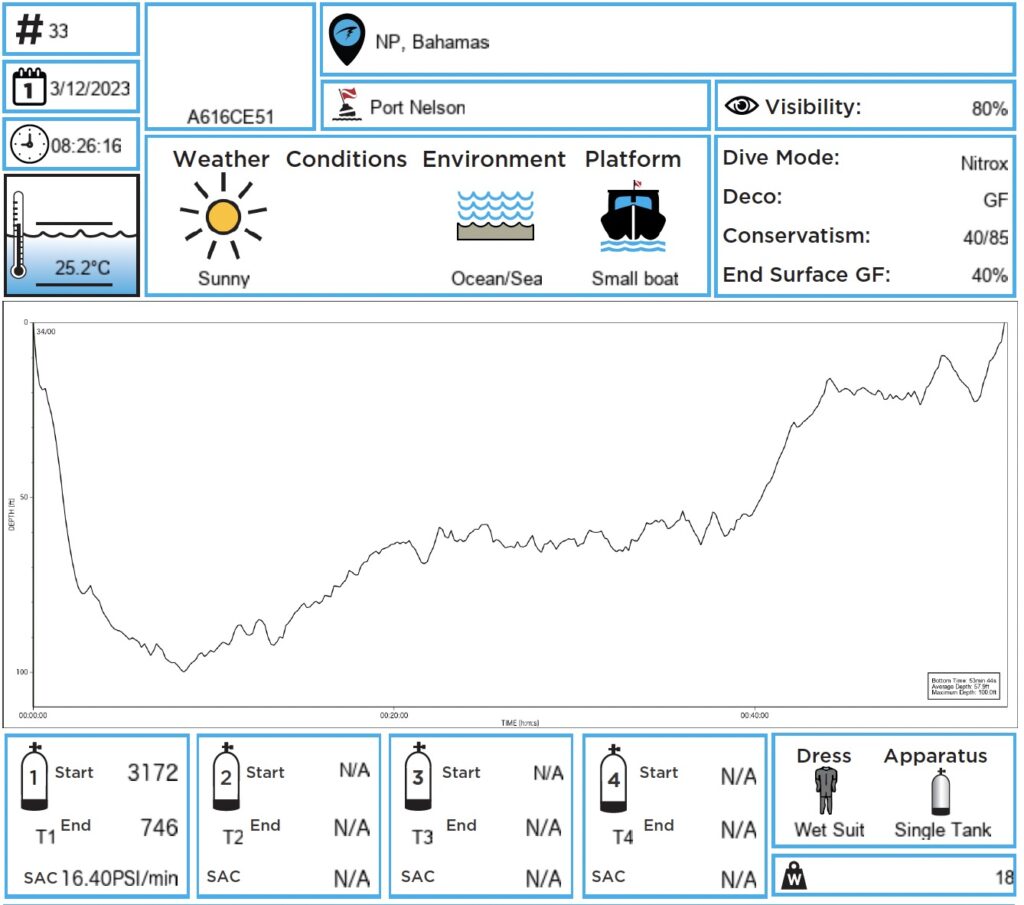Click the Visibility eye icon

[741, 107]
